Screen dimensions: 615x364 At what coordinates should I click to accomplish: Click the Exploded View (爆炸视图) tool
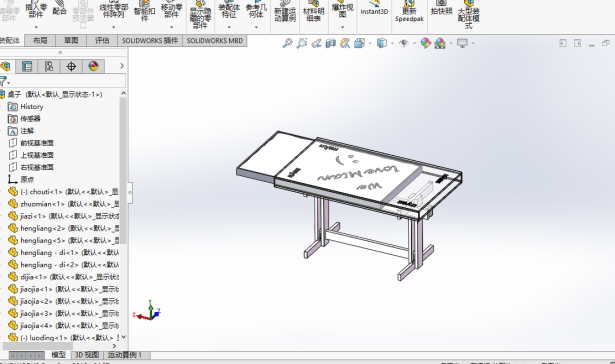point(342,9)
